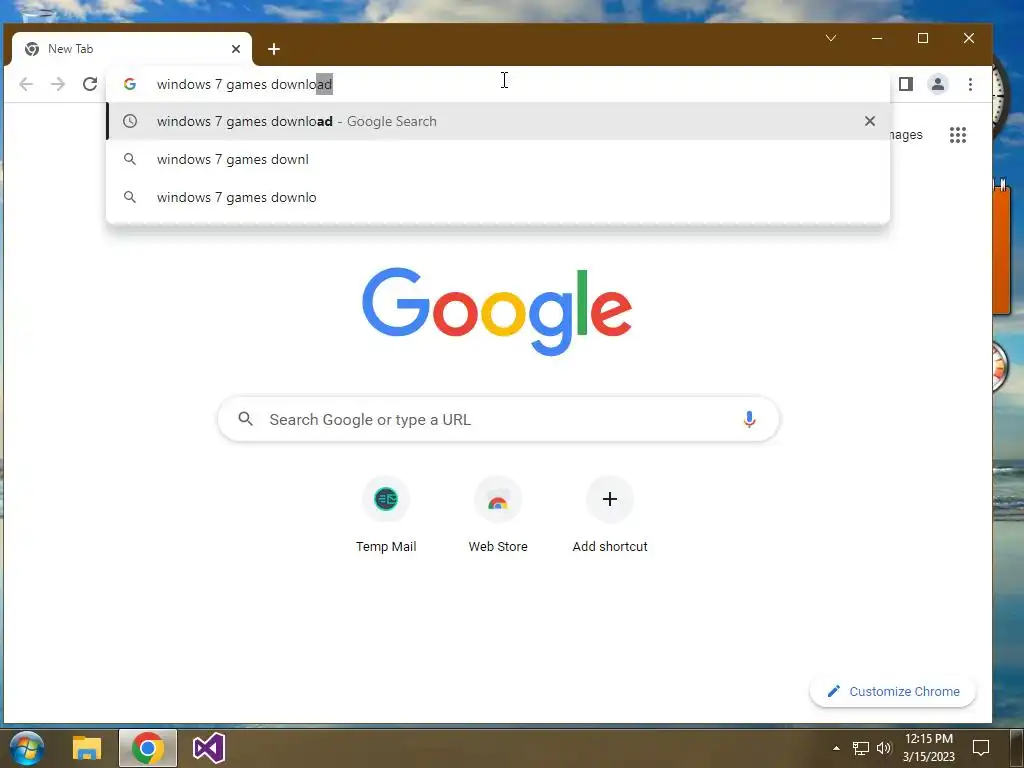Select the New Tab tab
The image size is (1024, 768).
pyautogui.click(x=131, y=49)
